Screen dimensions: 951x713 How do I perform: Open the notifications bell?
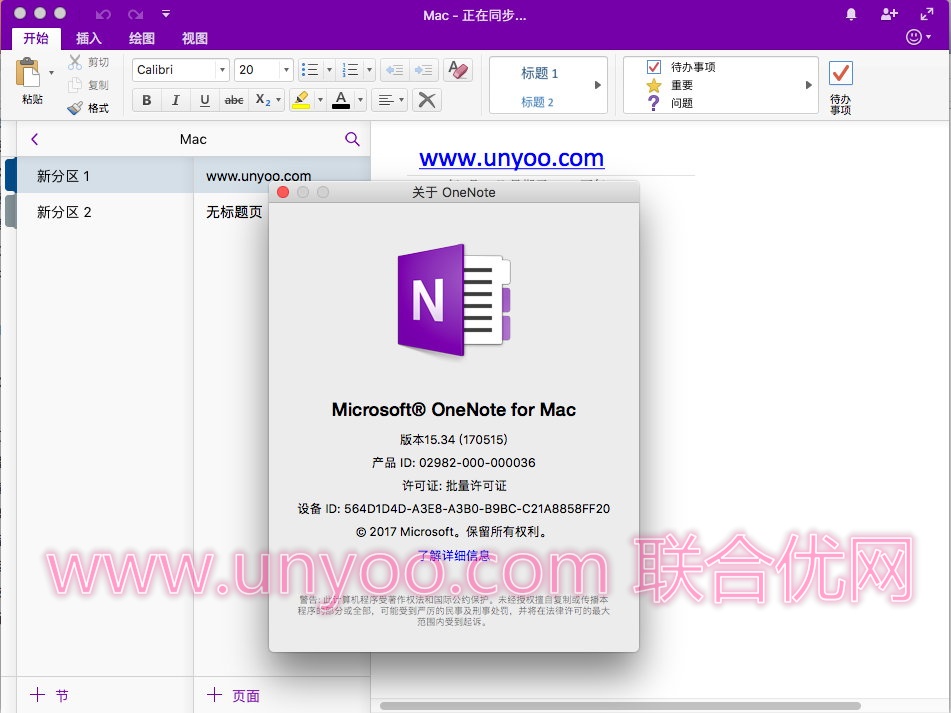tap(851, 15)
